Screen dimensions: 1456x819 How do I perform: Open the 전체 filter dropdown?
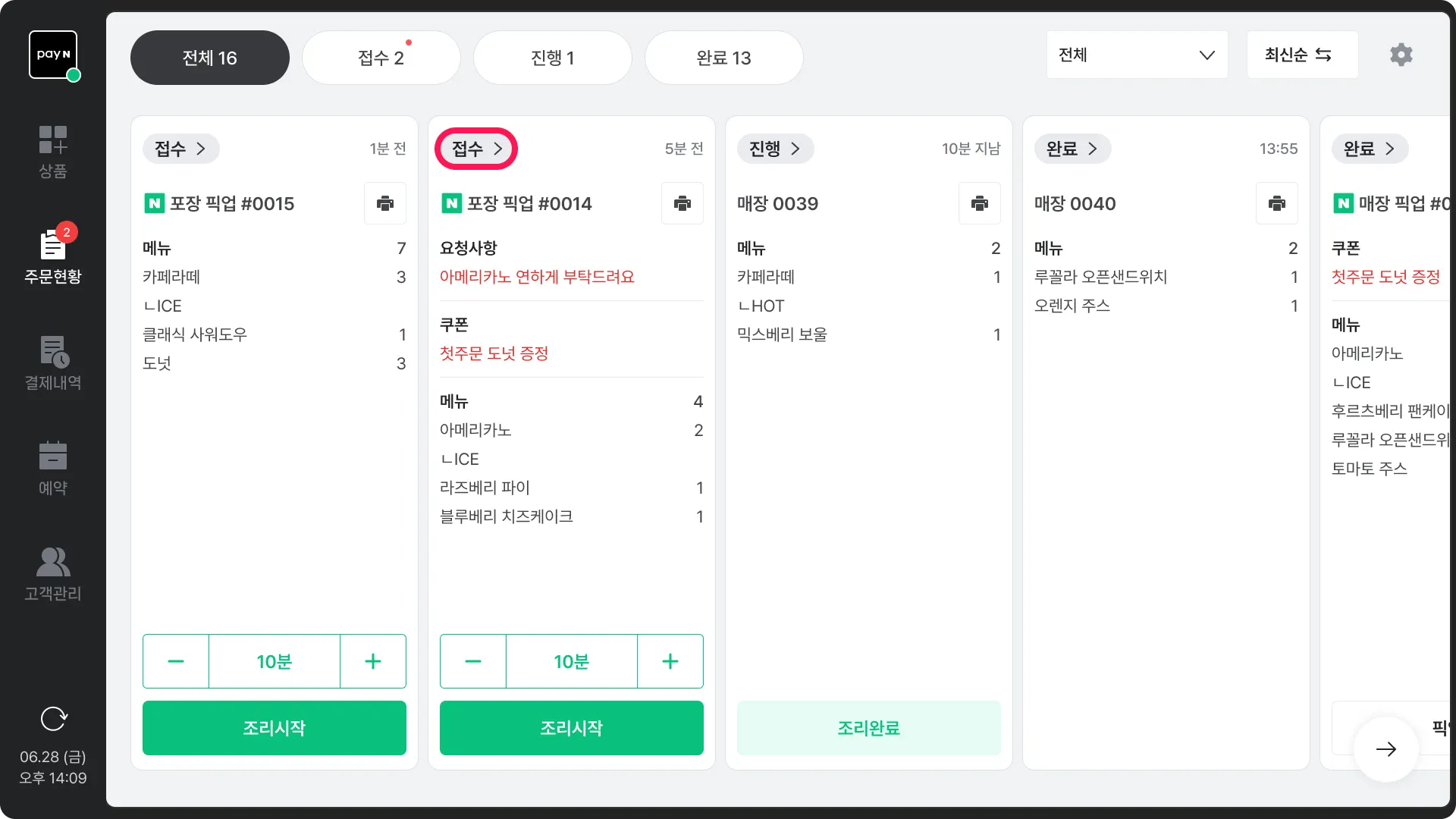click(1137, 55)
